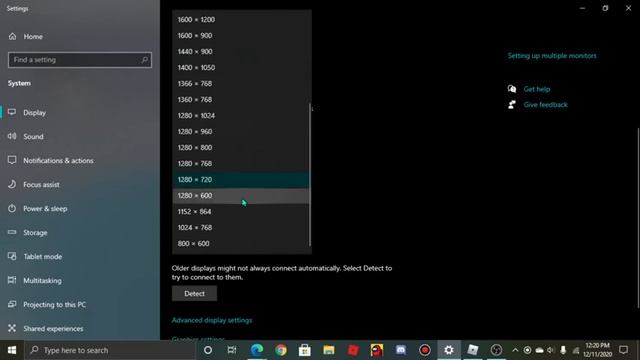Choose 1600 × 900 resolution

[x=241, y=36]
